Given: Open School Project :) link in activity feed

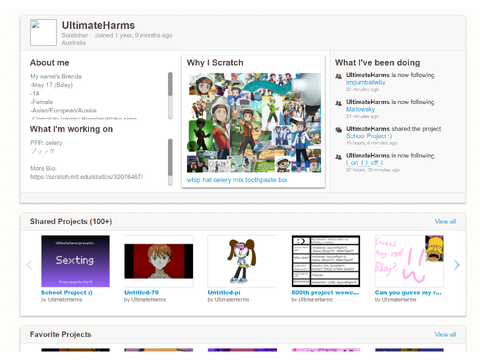Looking at the screenshot, I should 369,136.
